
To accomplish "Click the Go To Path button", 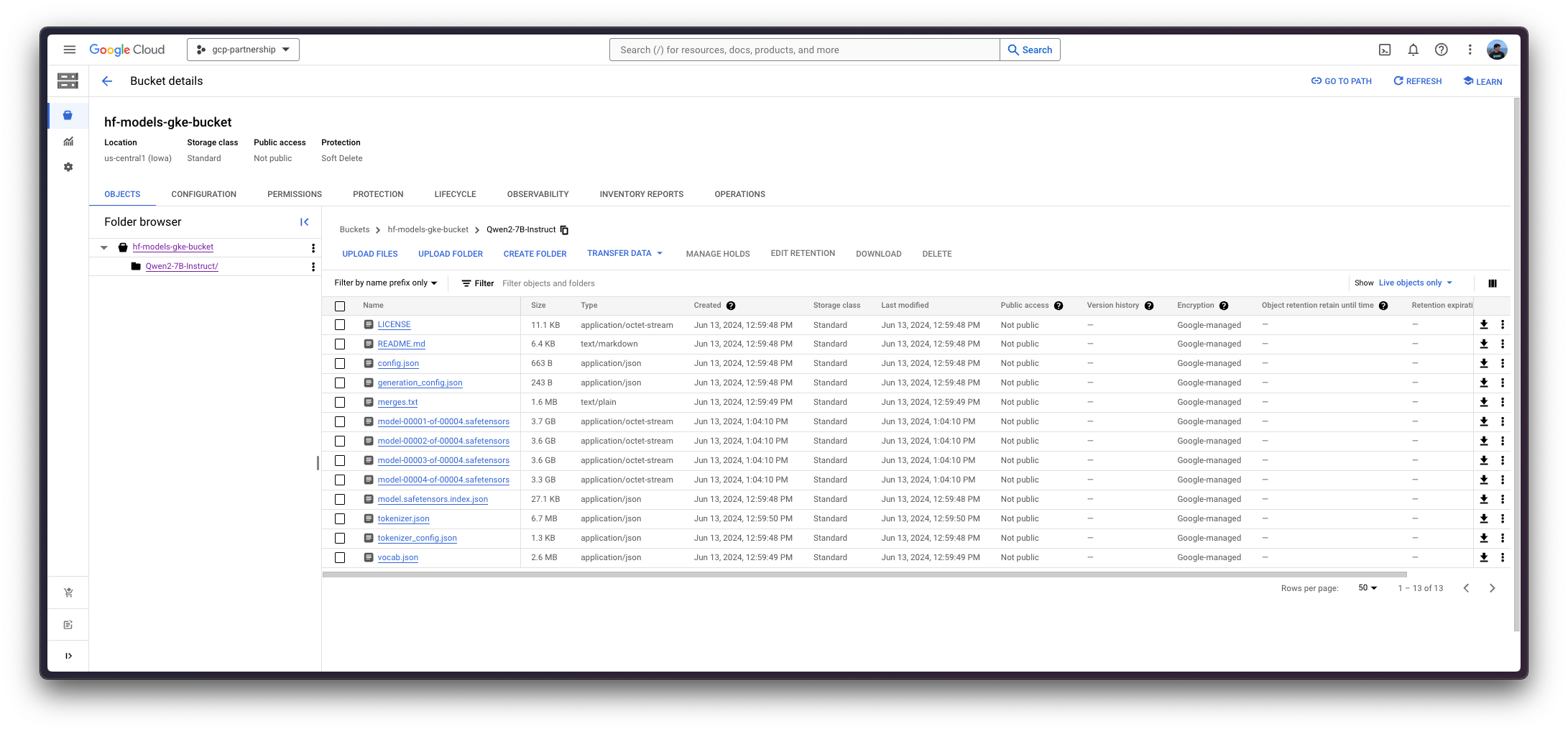I will [1341, 81].
